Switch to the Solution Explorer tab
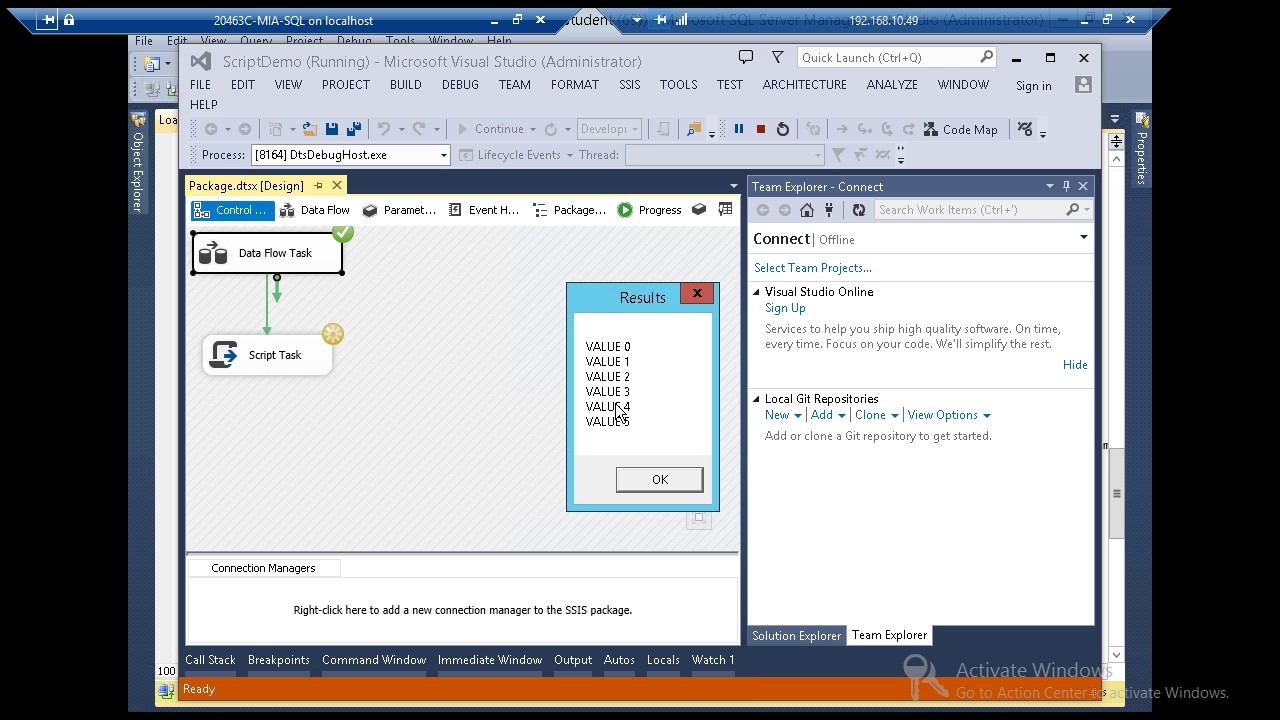 [797, 635]
